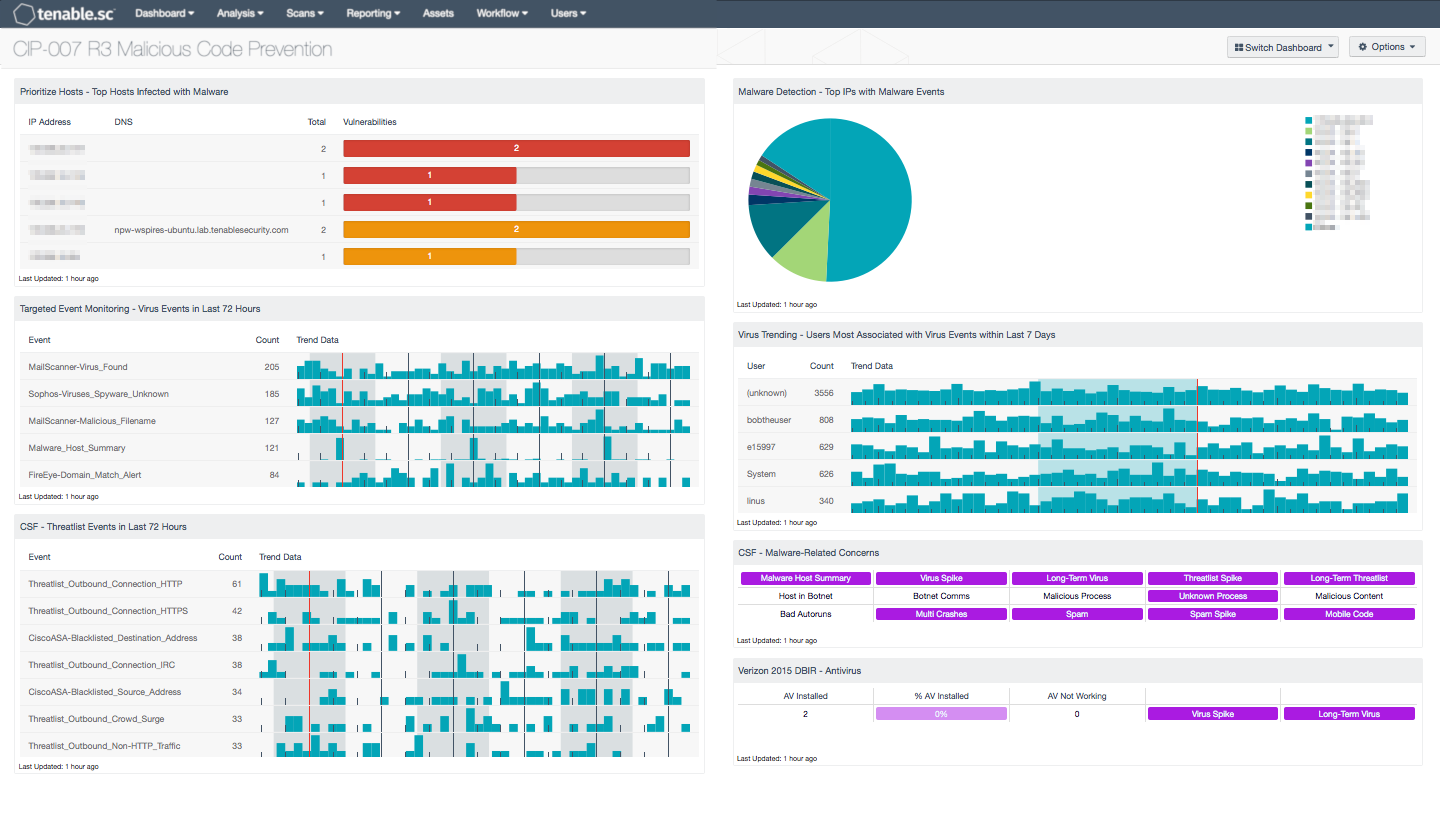Click the (unknown) user row
Viewport: 1440px width, 820px height.
coord(1077,393)
